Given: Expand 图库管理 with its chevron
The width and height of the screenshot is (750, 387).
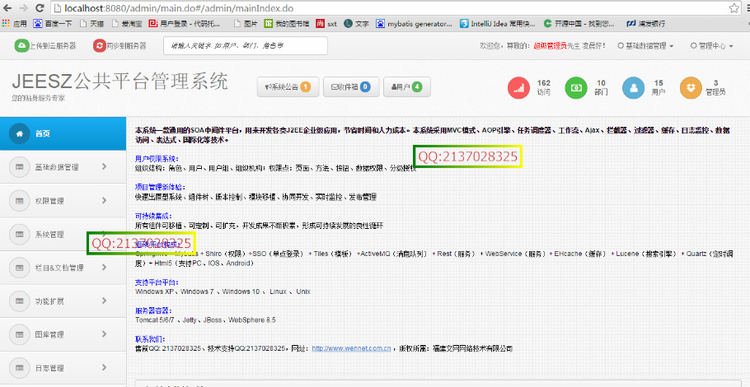Looking at the screenshot, I should coord(104,334).
